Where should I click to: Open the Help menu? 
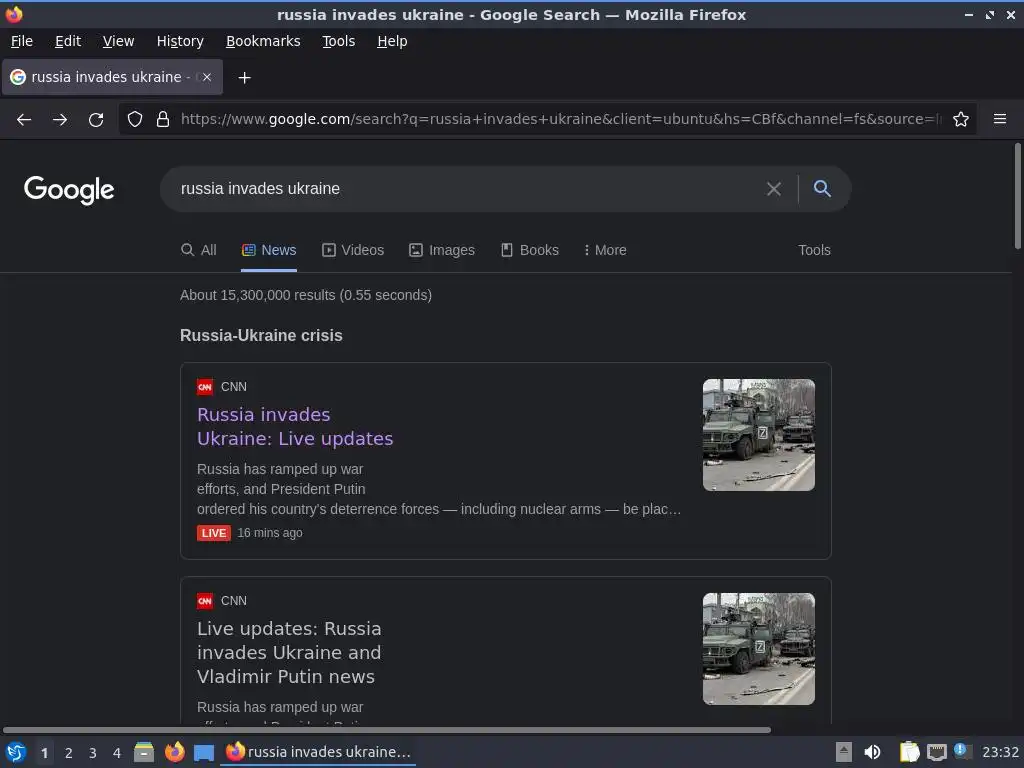coord(392,41)
